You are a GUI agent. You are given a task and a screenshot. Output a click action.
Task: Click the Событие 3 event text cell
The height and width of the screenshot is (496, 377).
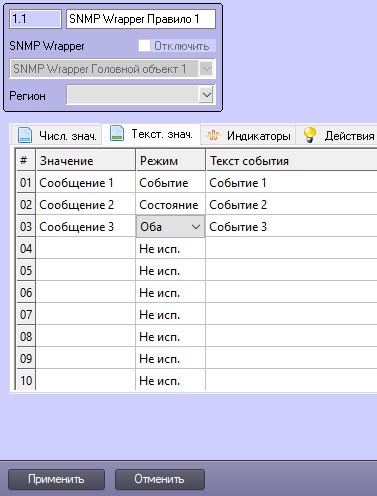tap(291, 227)
